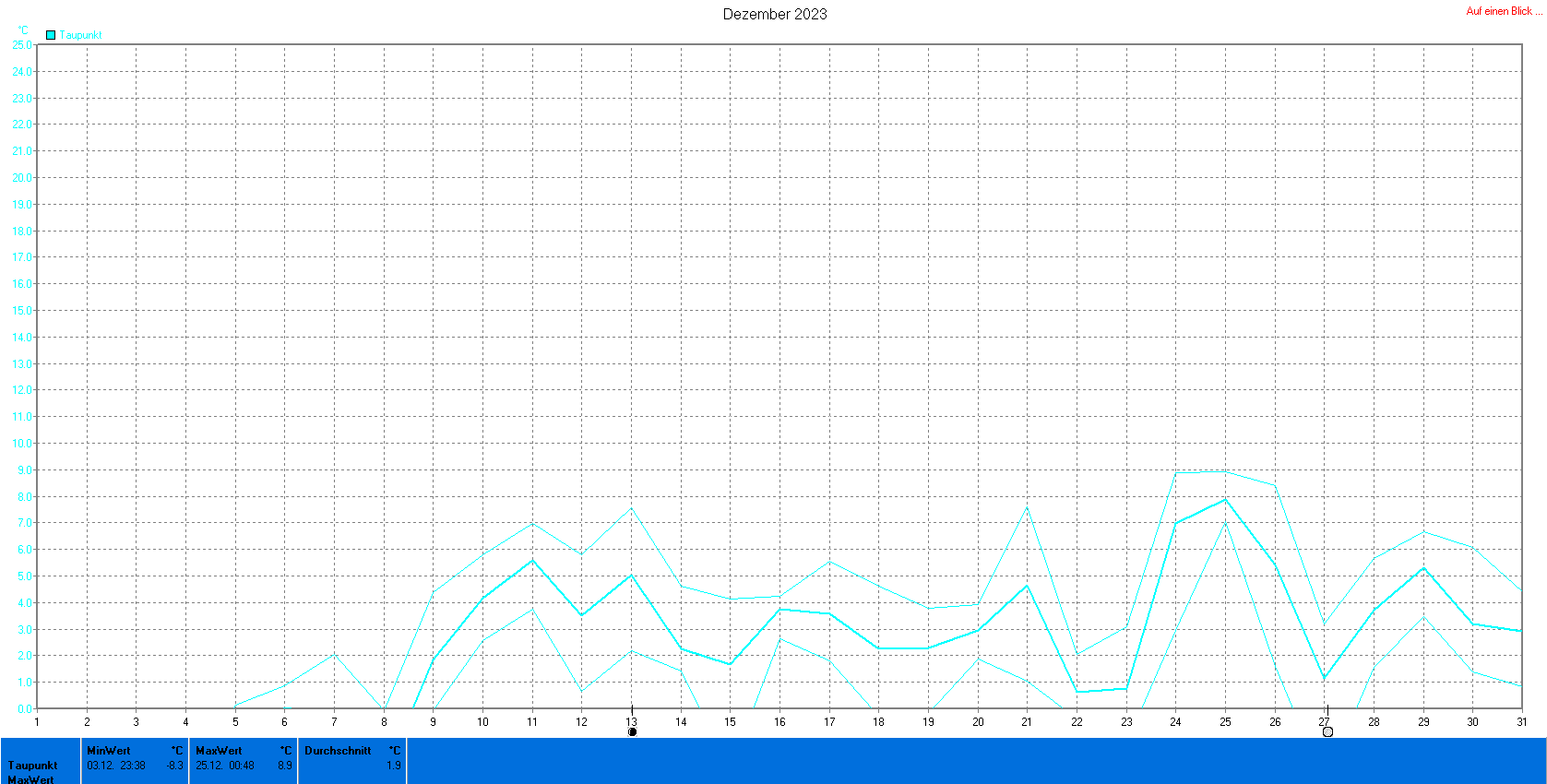This screenshot has height=784, width=1547.
Task: Select the maximum value '8.9'
Action: pyautogui.click(x=285, y=766)
